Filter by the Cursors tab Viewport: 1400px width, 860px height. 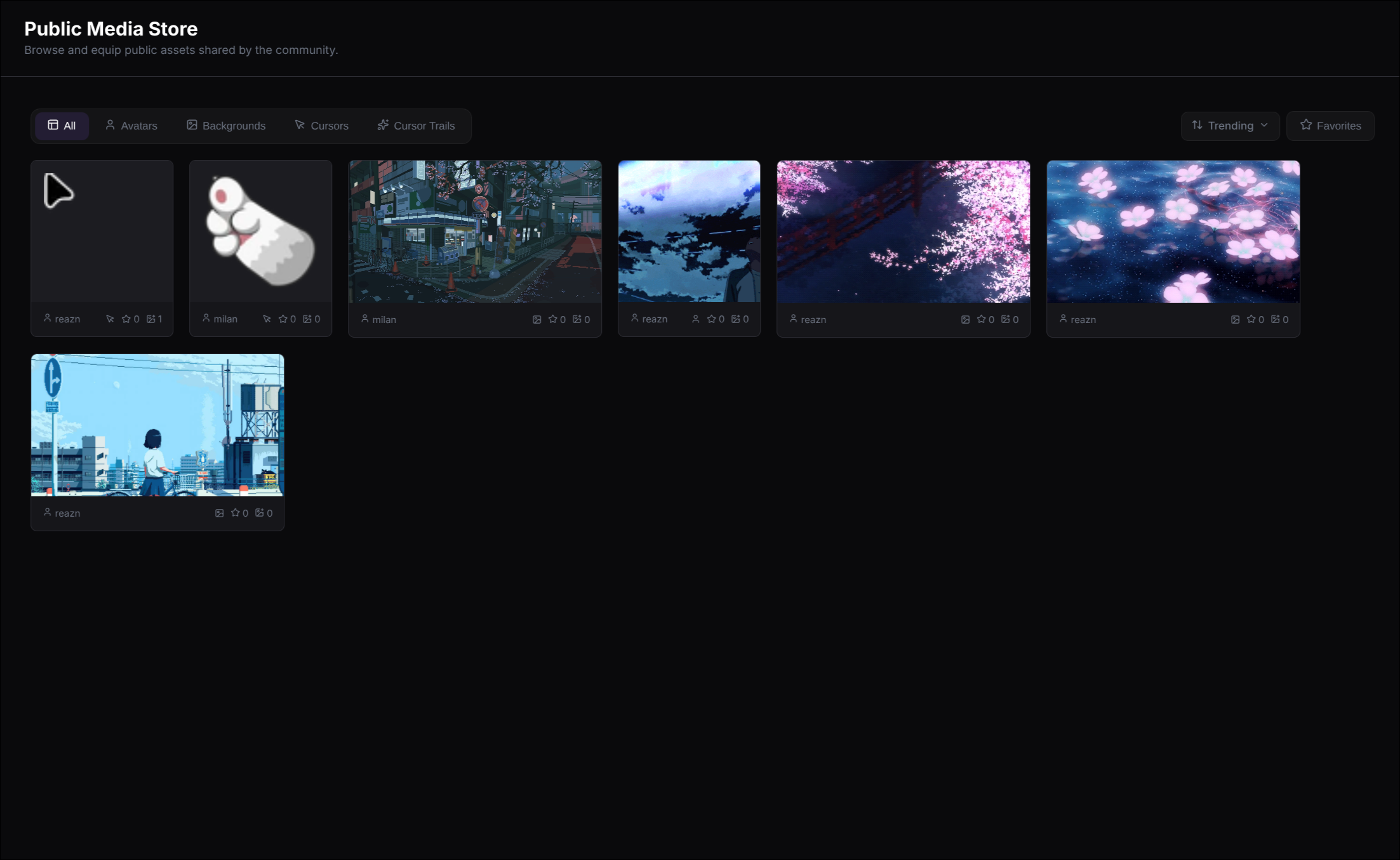[x=322, y=126]
